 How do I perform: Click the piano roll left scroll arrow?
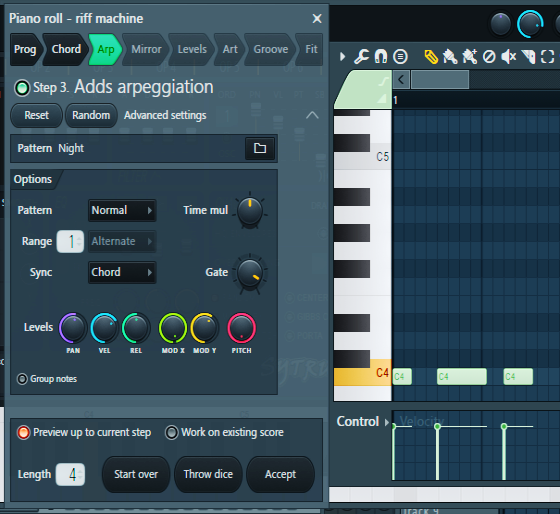click(x=401, y=79)
